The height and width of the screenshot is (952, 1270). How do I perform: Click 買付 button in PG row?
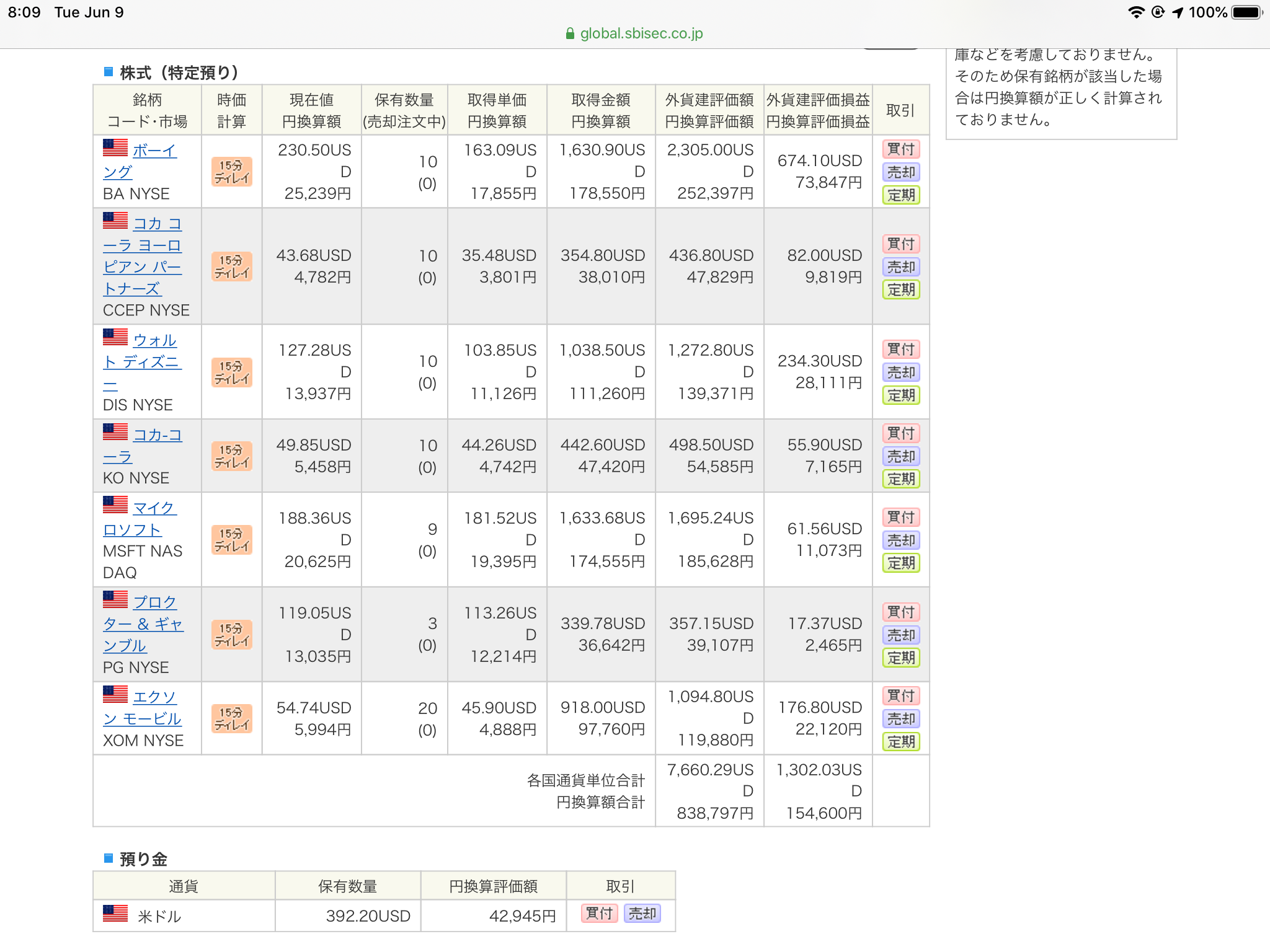click(x=901, y=612)
